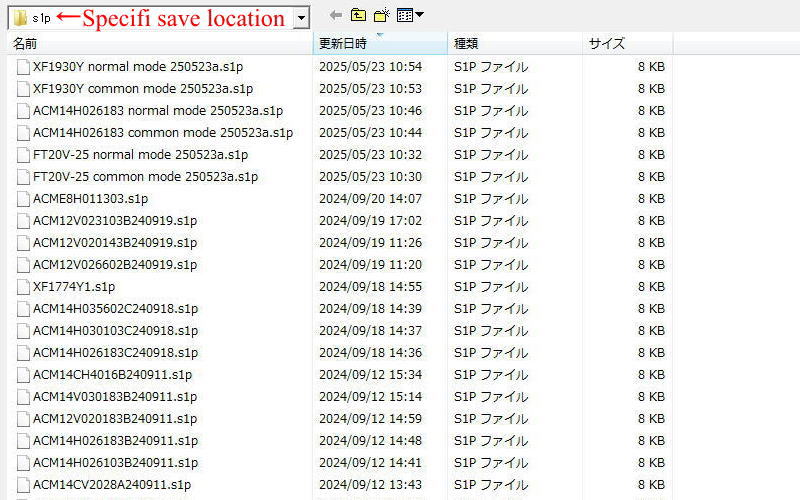Viewport: 800px width, 500px height.
Task: Click the date 2024/09/12 15:34
Action: [370, 374]
